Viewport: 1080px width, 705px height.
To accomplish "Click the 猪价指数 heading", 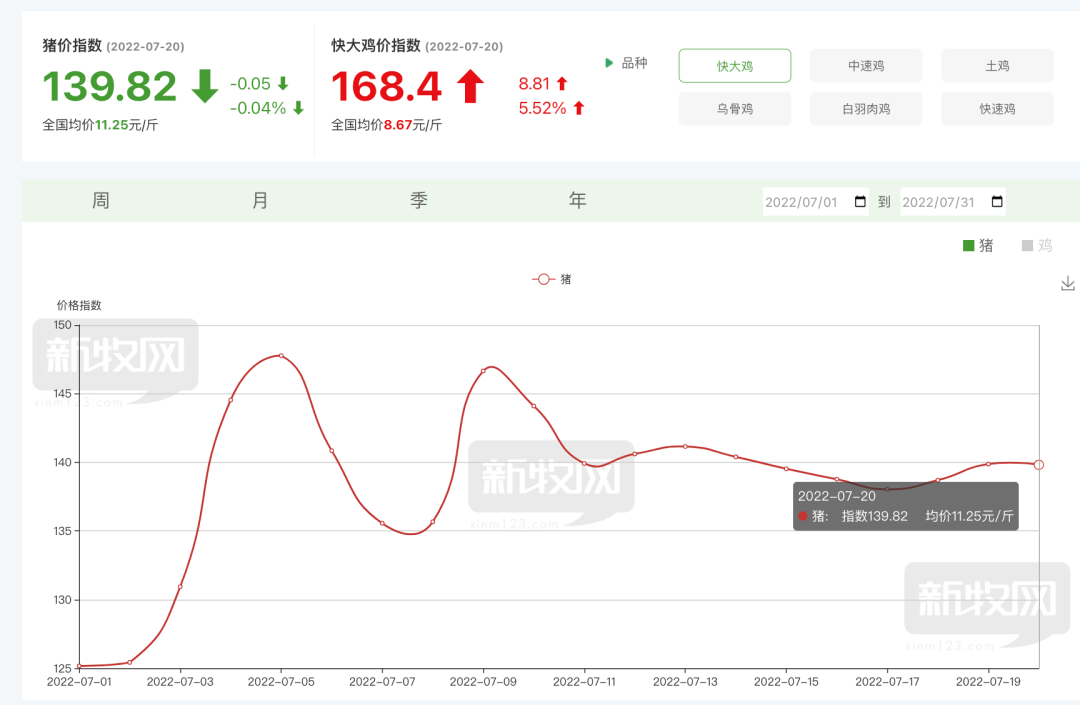I will [x=72, y=45].
